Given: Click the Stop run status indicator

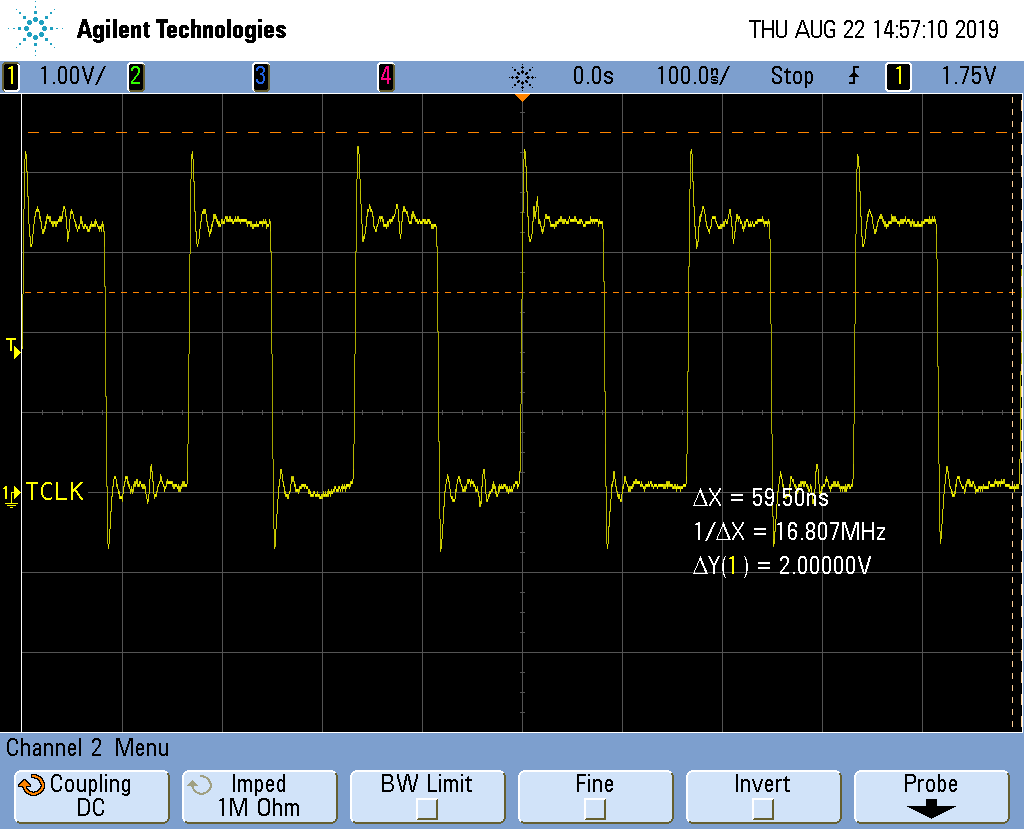Looking at the screenshot, I should pos(791,76).
